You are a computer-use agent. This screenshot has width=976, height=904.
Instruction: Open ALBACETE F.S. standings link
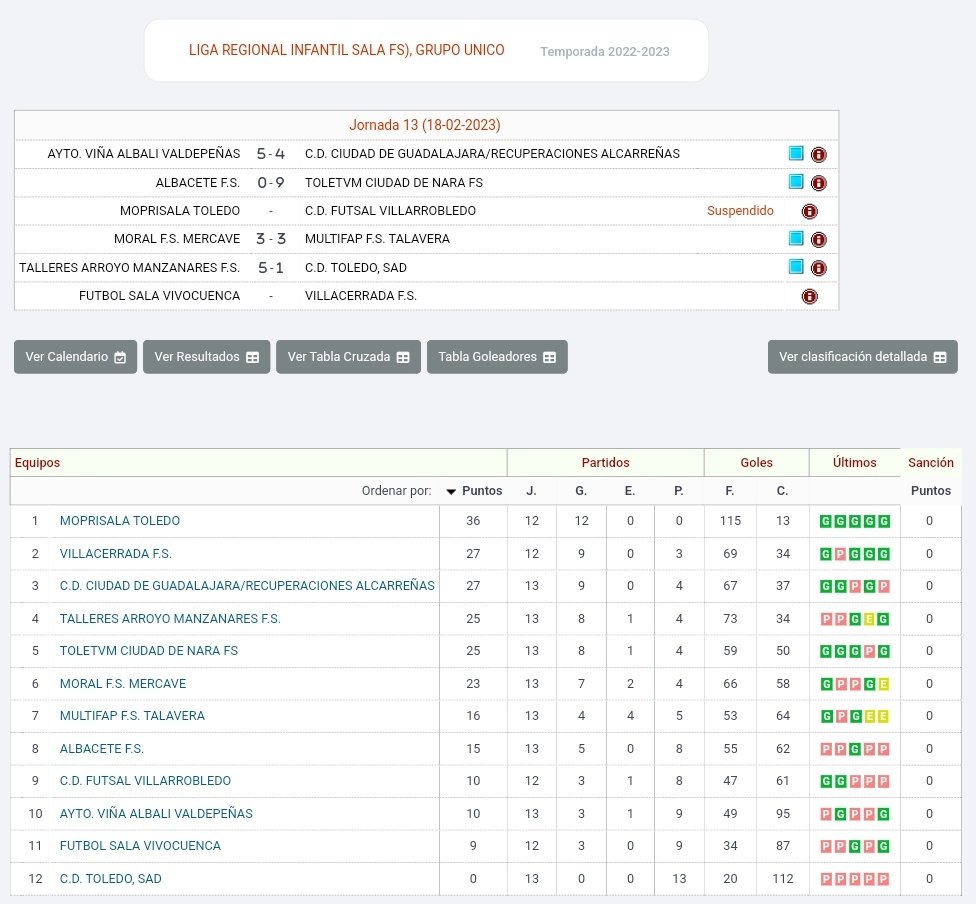click(101, 748)
